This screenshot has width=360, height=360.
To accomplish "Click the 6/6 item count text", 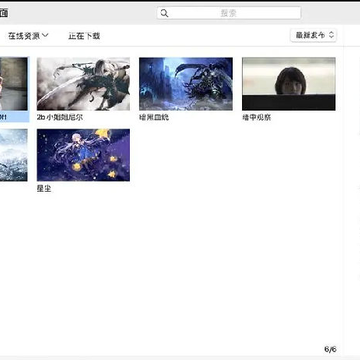I will point(330,349).
